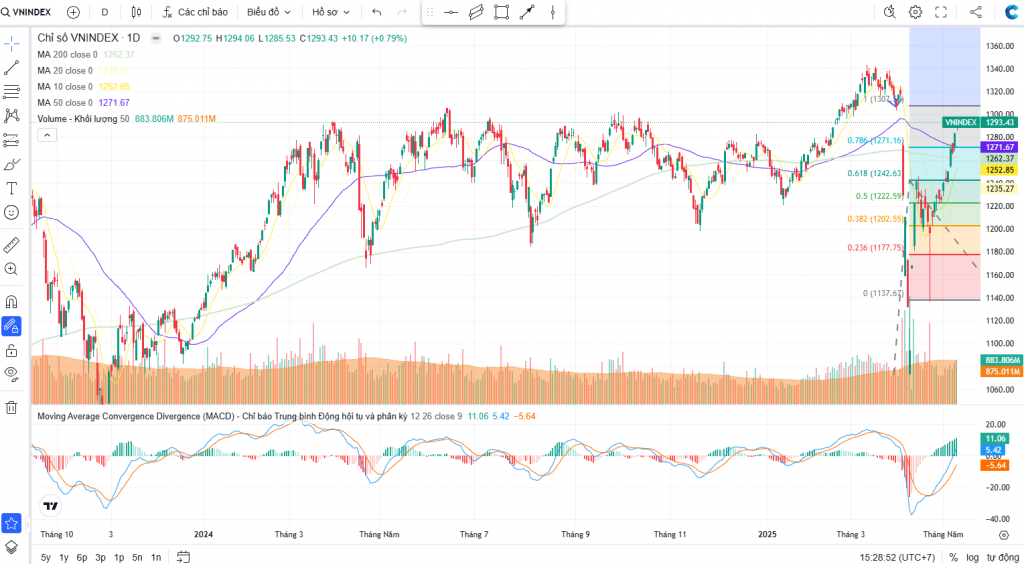Select the 5y time range
Screen dimensions: 1024x564
(46, 557)
